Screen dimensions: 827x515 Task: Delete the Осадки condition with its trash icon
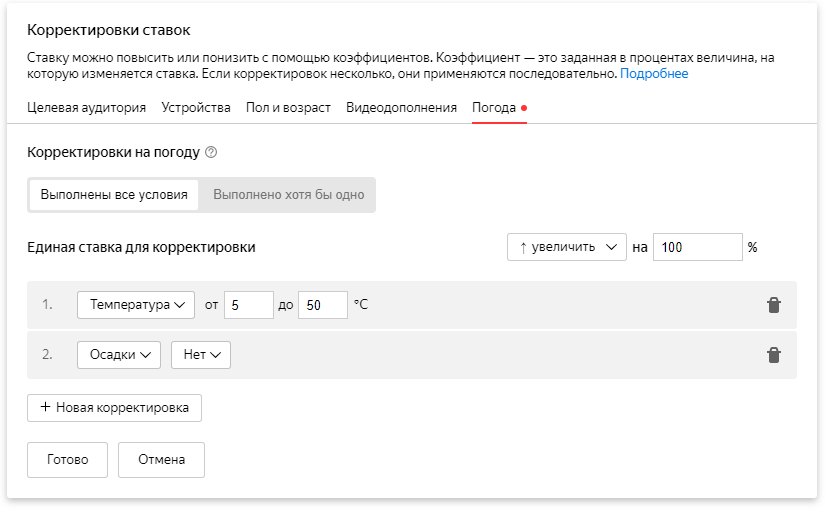(773, 355)
